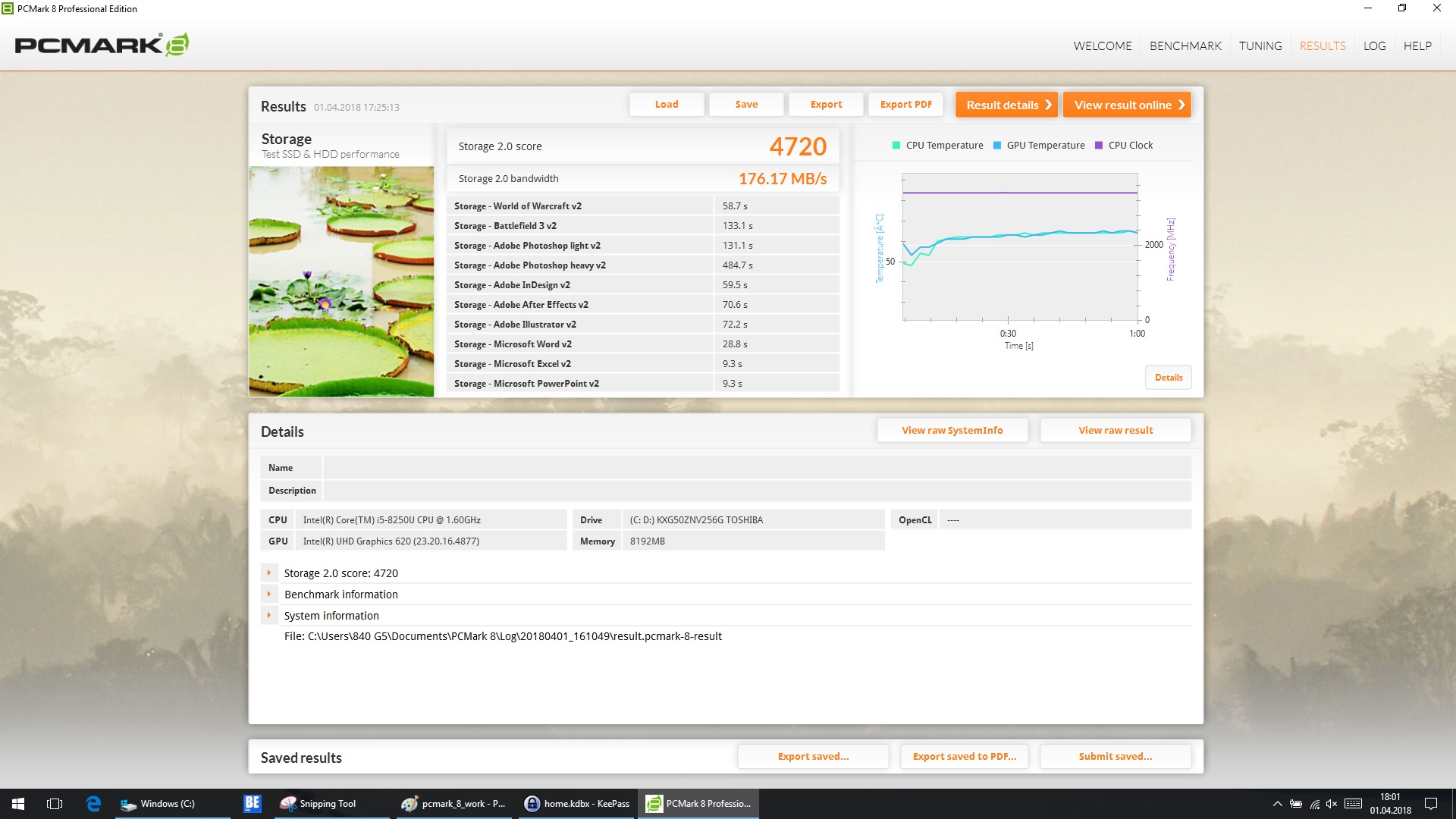The width and height of the screenshot is (1456, 819).
Task: Select the Adobe Photoshop light v2 row
Action: [643, 245]
